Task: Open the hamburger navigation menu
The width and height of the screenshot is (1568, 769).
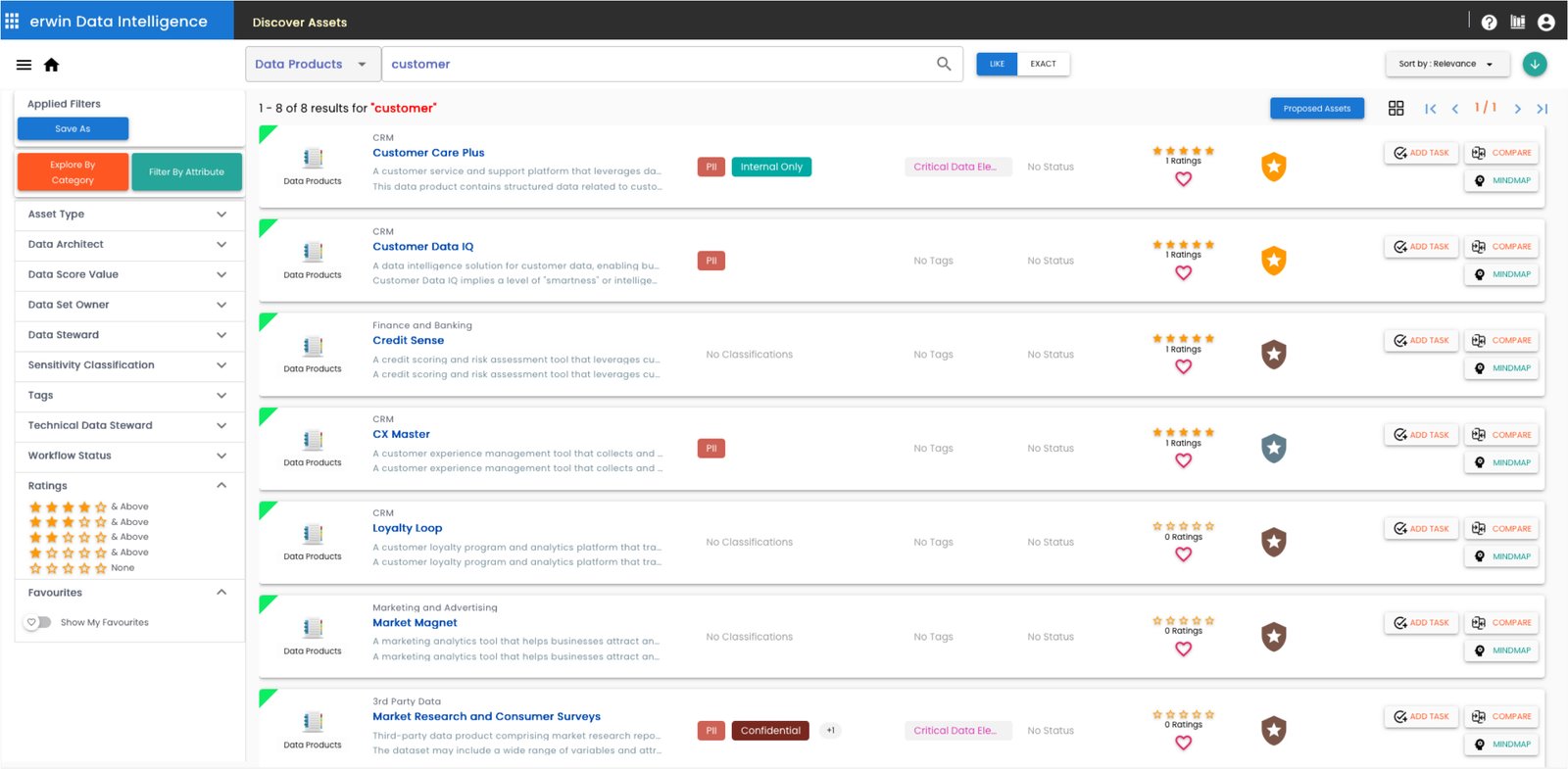Action: point(24,65)
